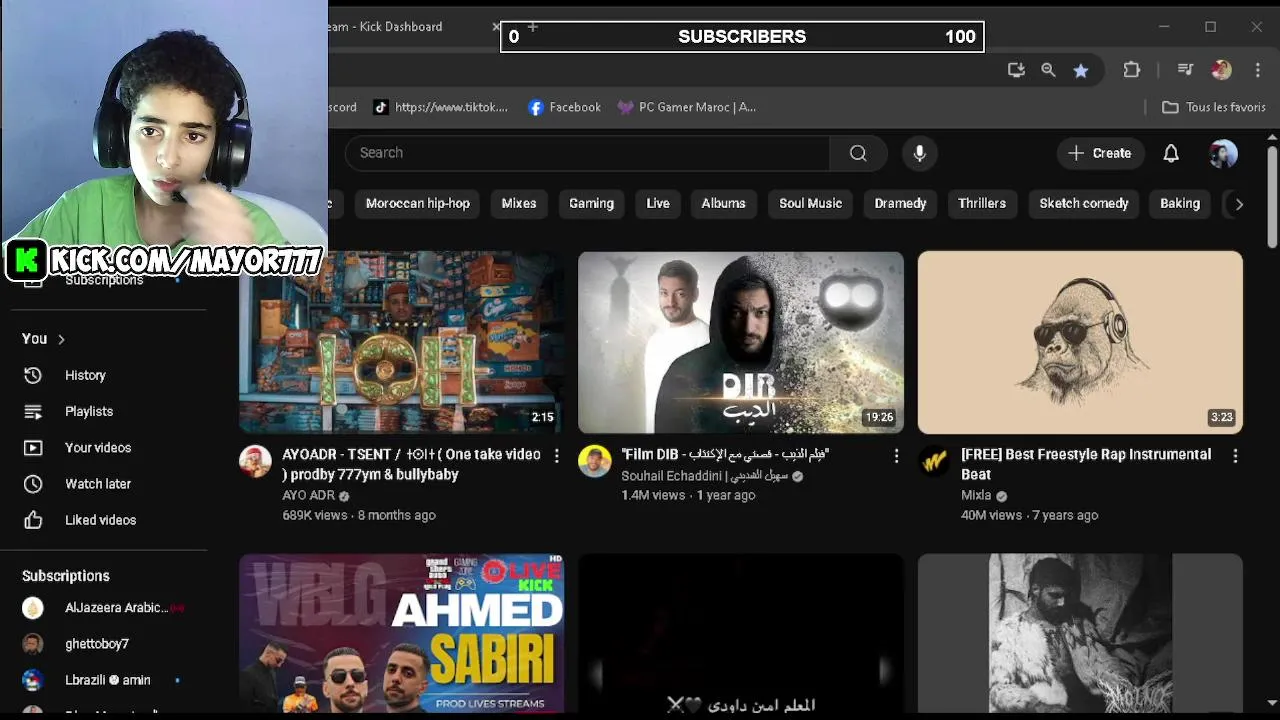Select the Soul Music chip
Image resolution: width=1280 pixels, height=720 pixels.
click(x=810, y=203)
